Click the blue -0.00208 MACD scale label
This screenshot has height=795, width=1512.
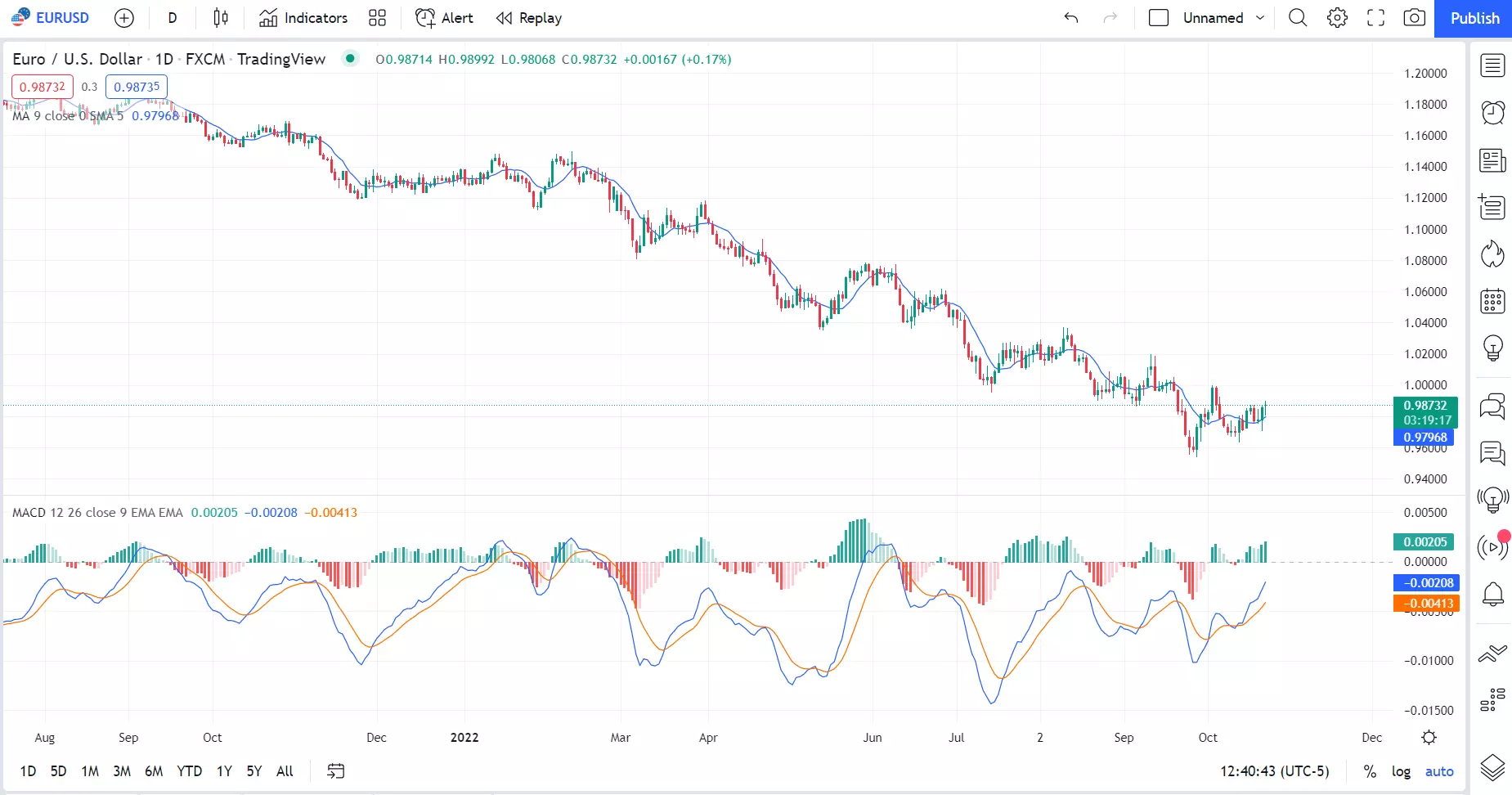[1426, 583]
